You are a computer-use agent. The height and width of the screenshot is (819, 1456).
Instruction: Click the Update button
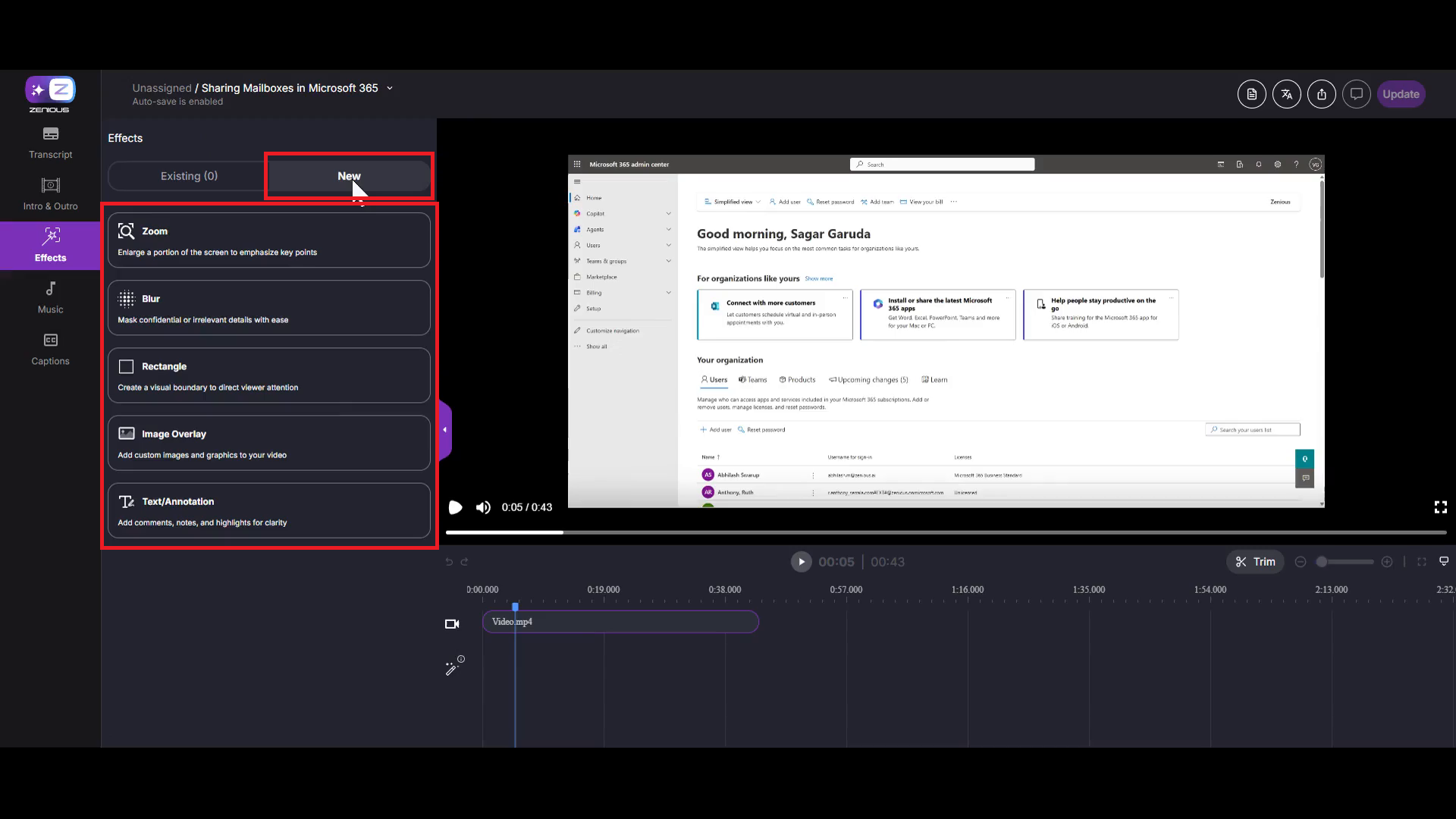click(x=1400, y=94)
